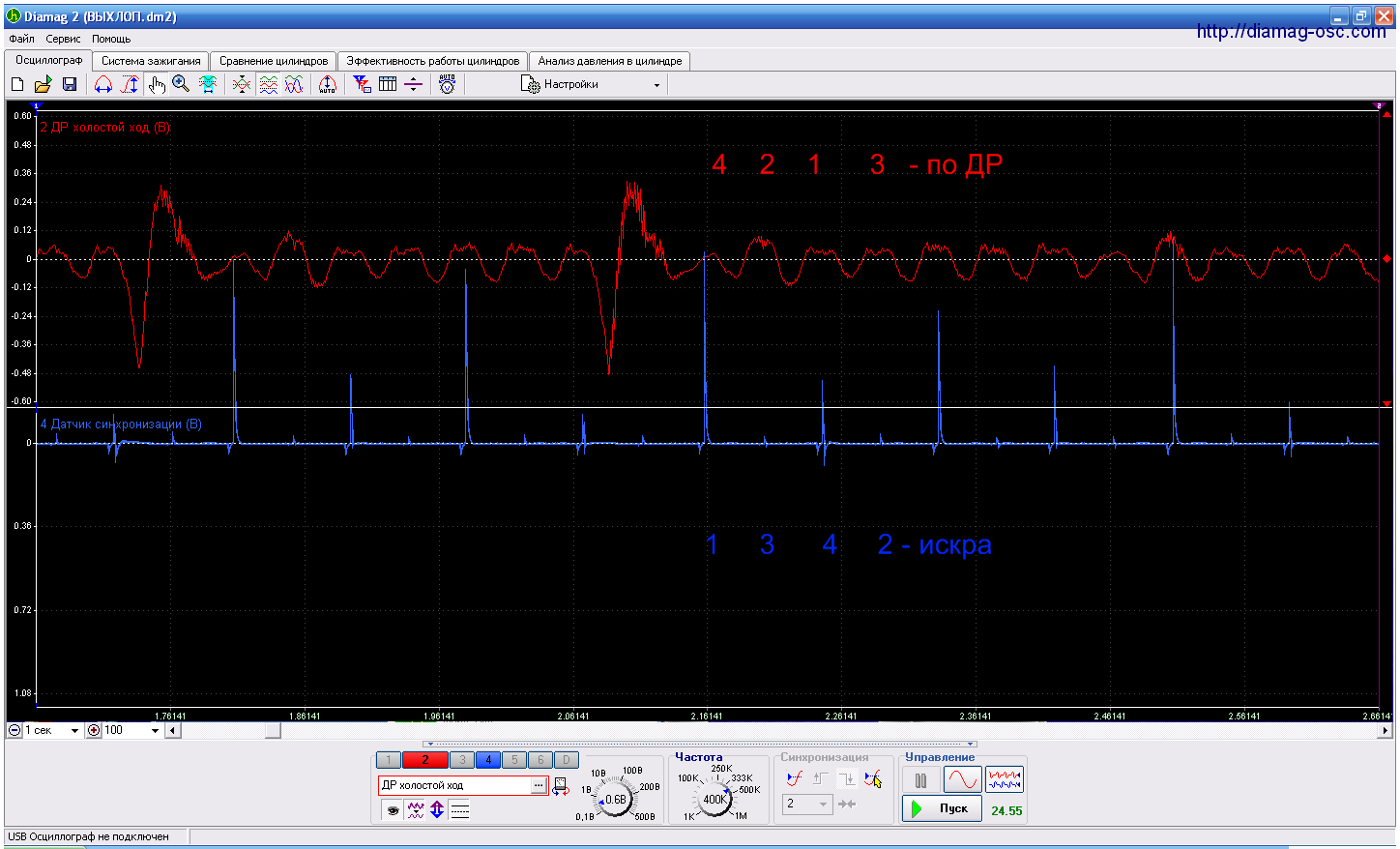This screenshot has width=1400, height=849.
Task: Click the purple signal filter icon
Action: tap(416, 810)
